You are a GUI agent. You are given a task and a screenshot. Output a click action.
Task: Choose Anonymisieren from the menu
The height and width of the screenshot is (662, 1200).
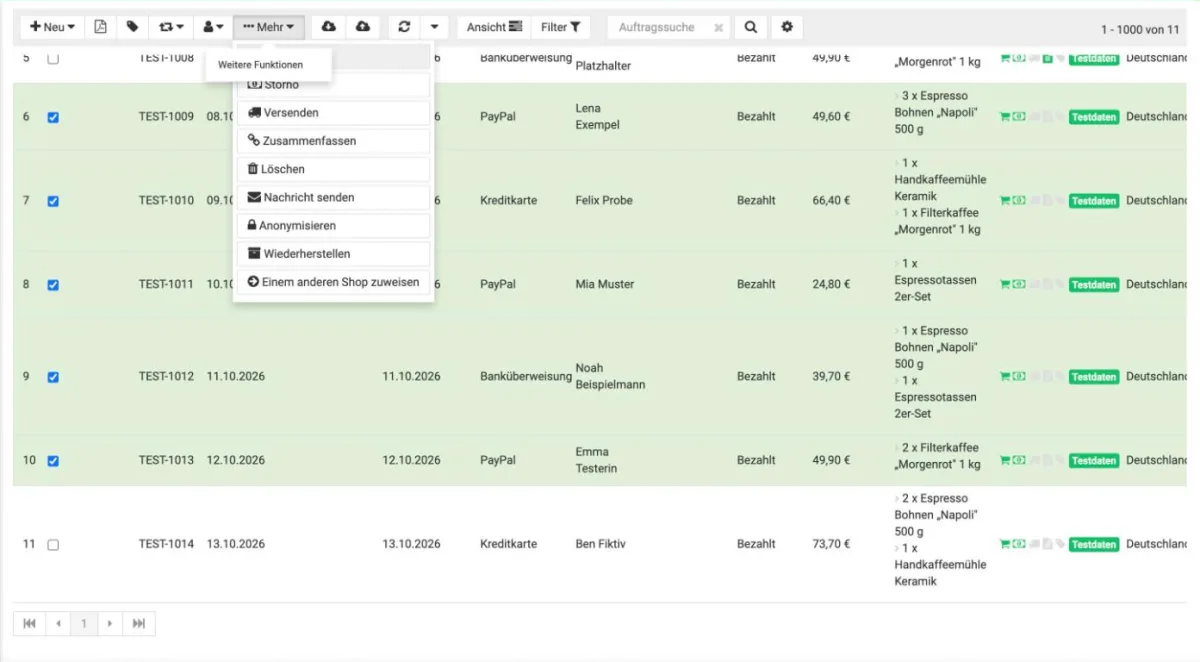333,226
